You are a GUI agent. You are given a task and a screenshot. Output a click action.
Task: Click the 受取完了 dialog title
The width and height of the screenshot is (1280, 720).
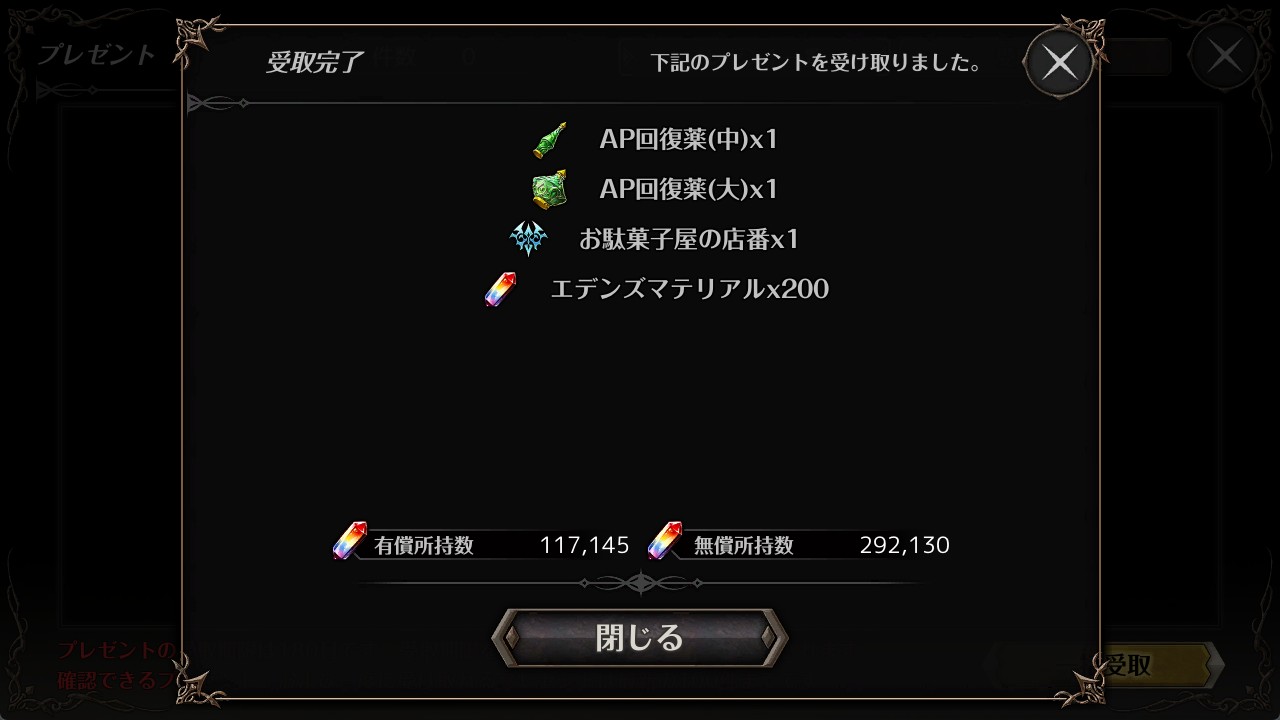pos(314,62)
